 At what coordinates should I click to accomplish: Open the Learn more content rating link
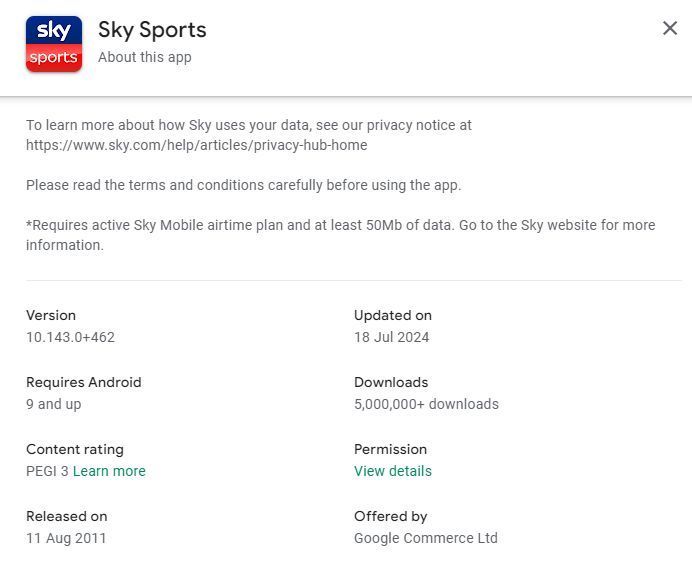click(109, 471)
